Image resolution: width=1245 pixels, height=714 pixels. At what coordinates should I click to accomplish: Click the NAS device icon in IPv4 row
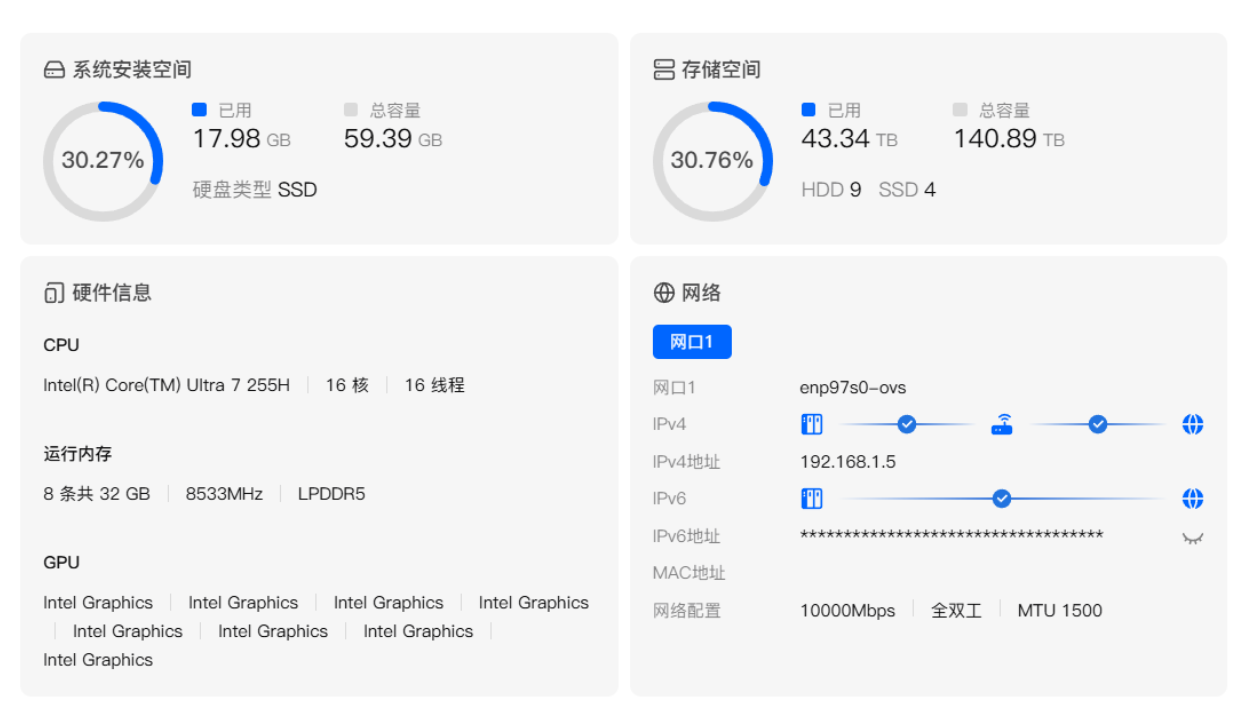811,425
